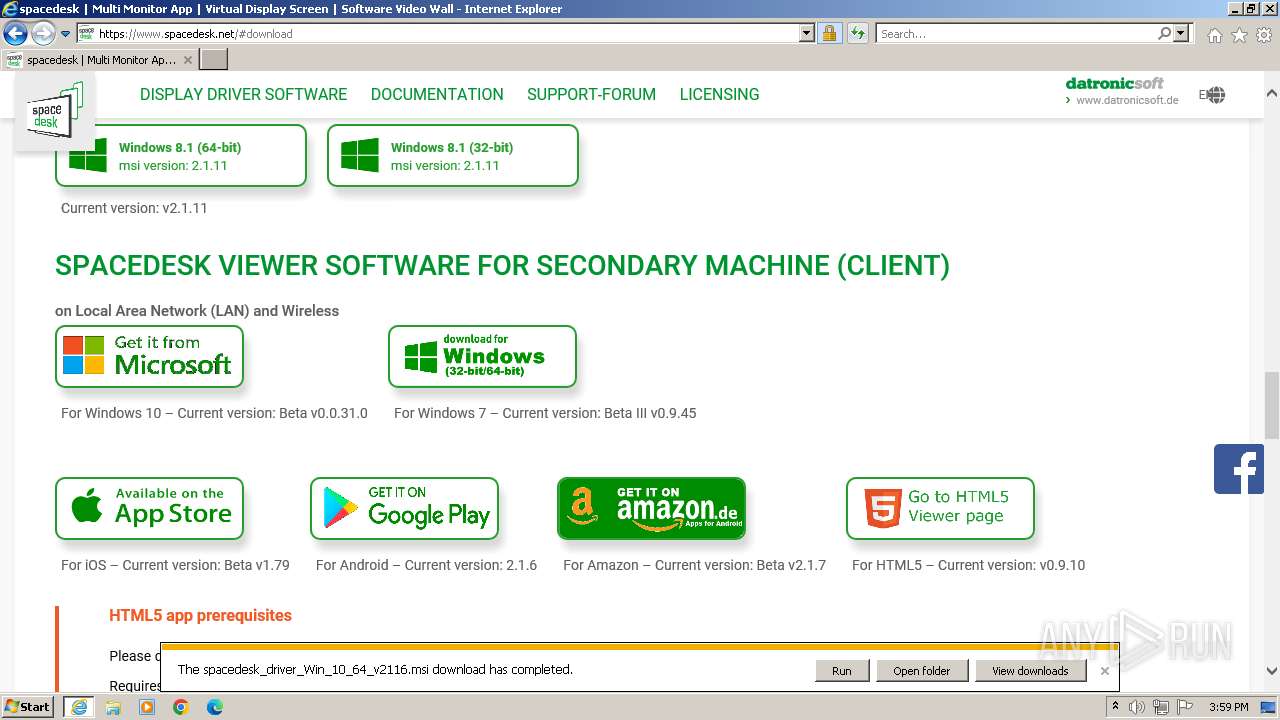Viewport: 1280px width, 720px height.
Task: Click the page scrollbar down arrow
Action: [1271, 671]
